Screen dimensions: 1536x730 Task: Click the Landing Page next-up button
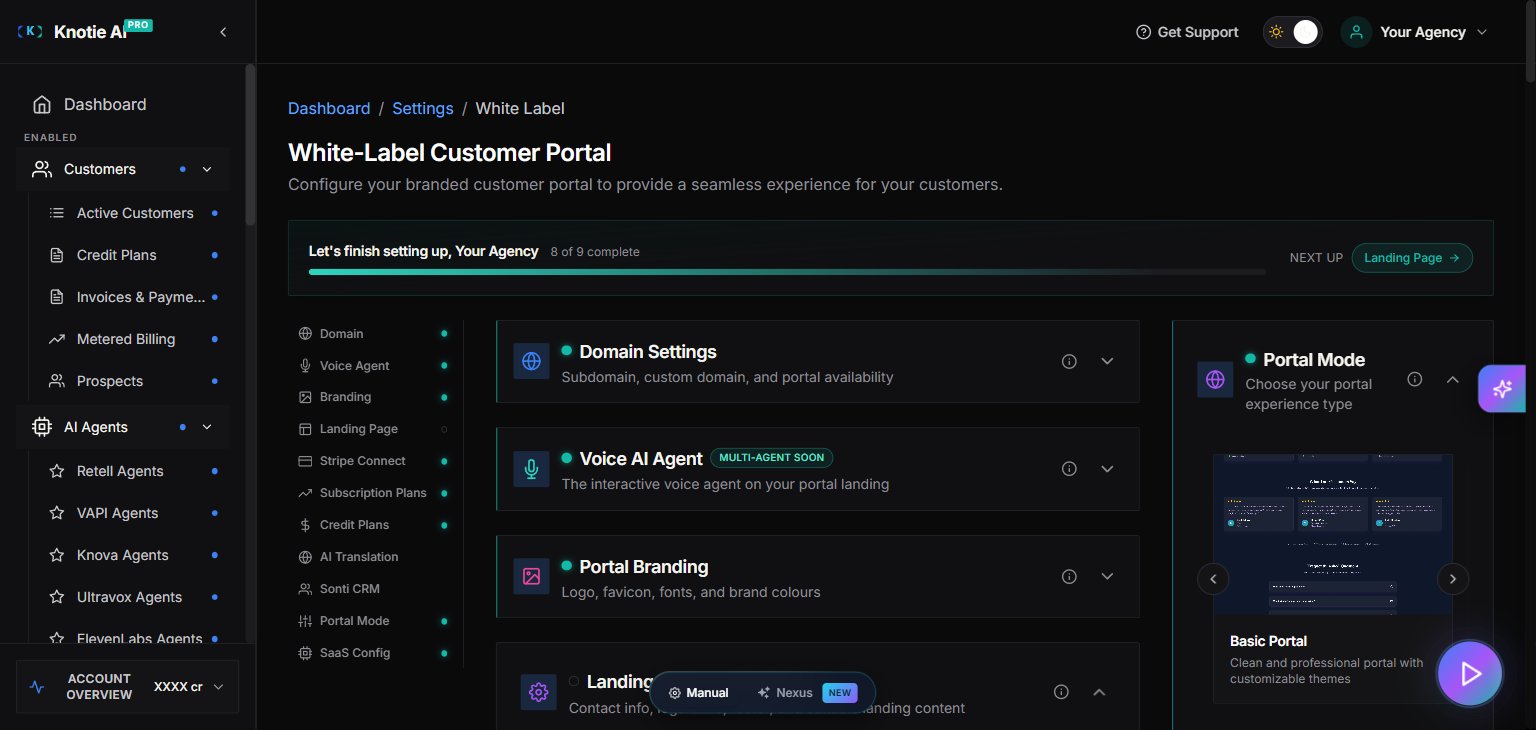(1411, 258)
